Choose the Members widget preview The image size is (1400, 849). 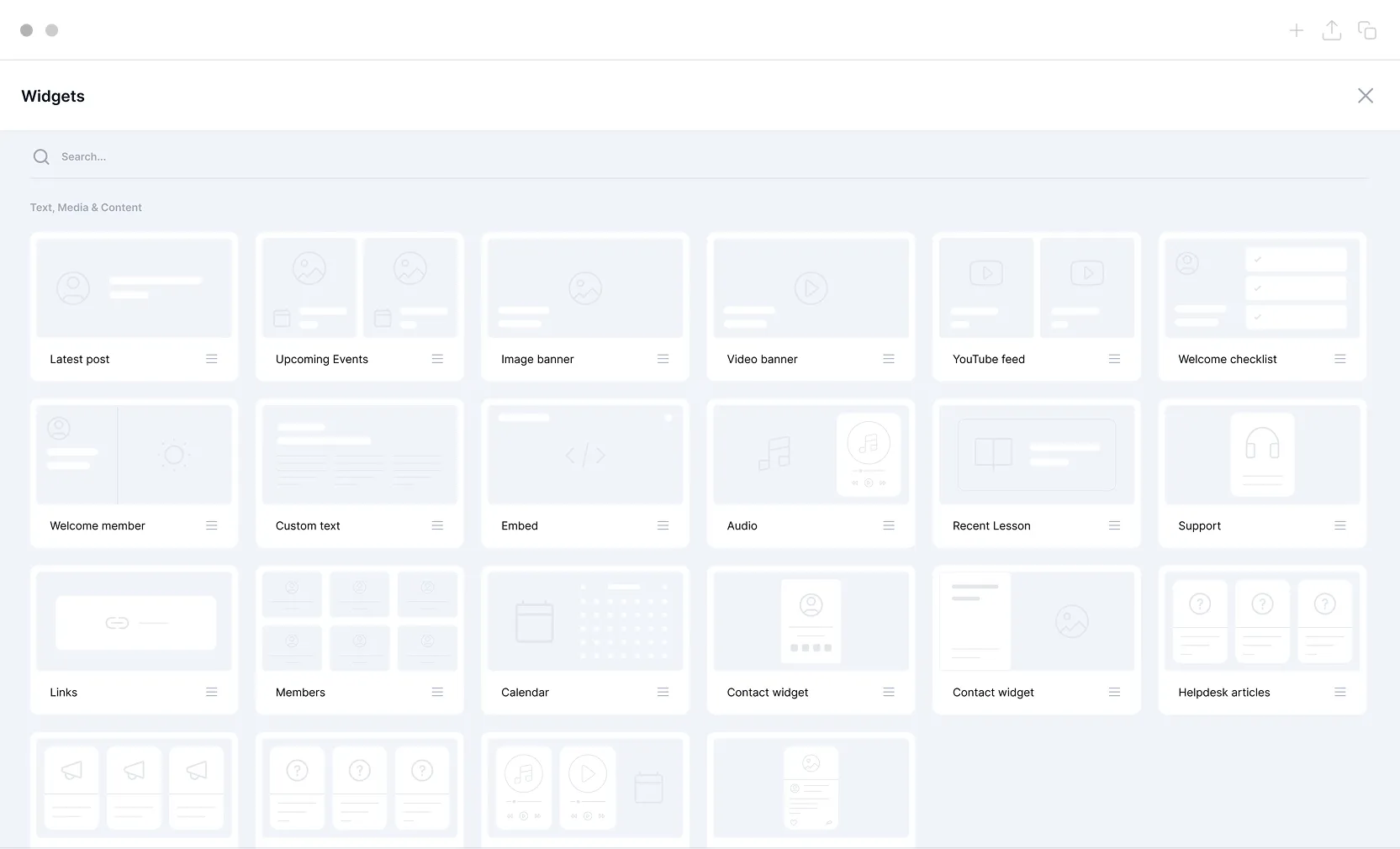tap(360, 621)
